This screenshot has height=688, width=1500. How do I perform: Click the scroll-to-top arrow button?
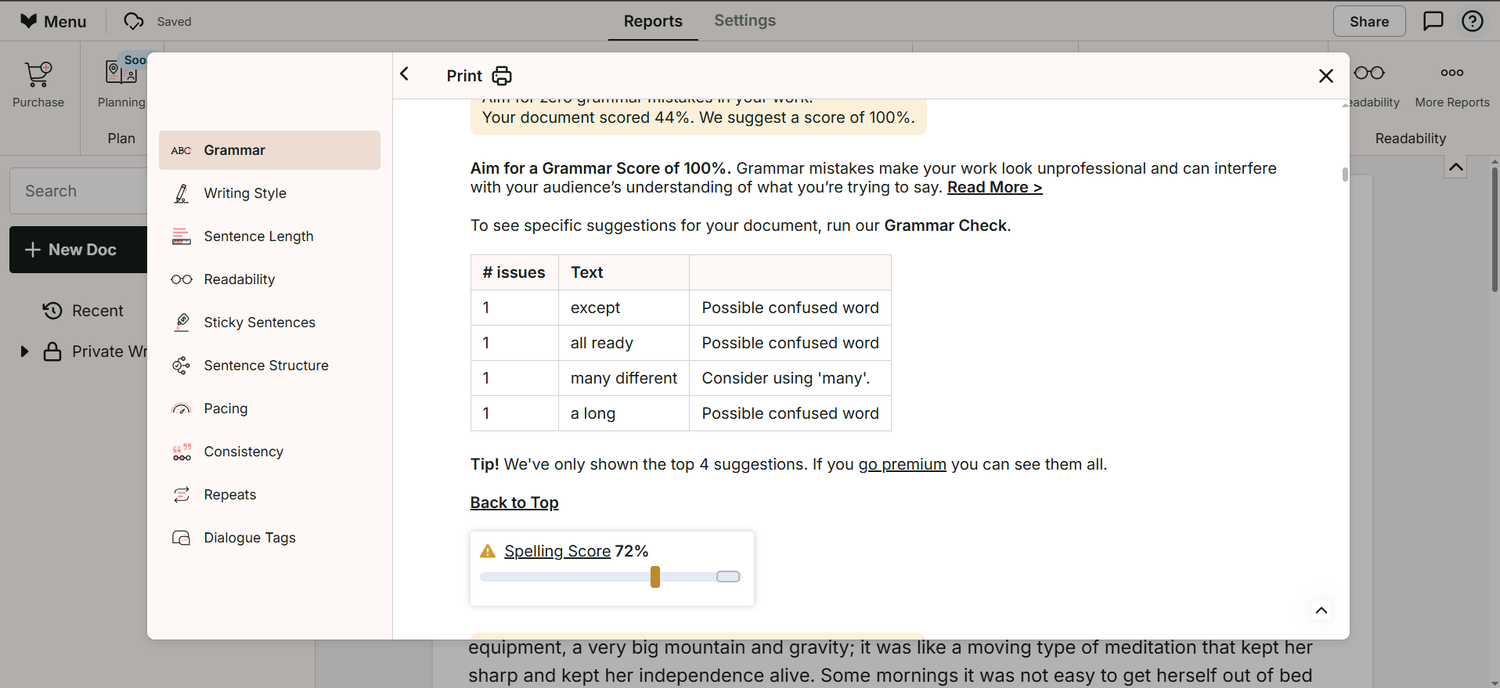(x=1321, y=610)
